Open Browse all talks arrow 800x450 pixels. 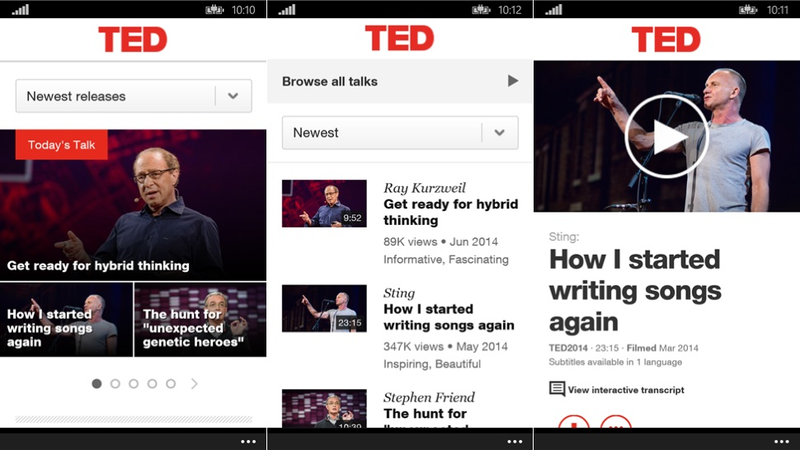click(513, 81)
